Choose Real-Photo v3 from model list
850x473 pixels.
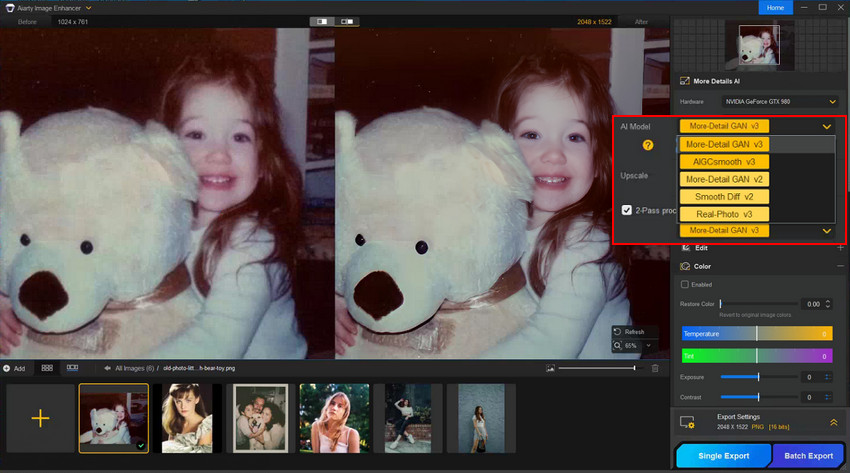(724, 214)
